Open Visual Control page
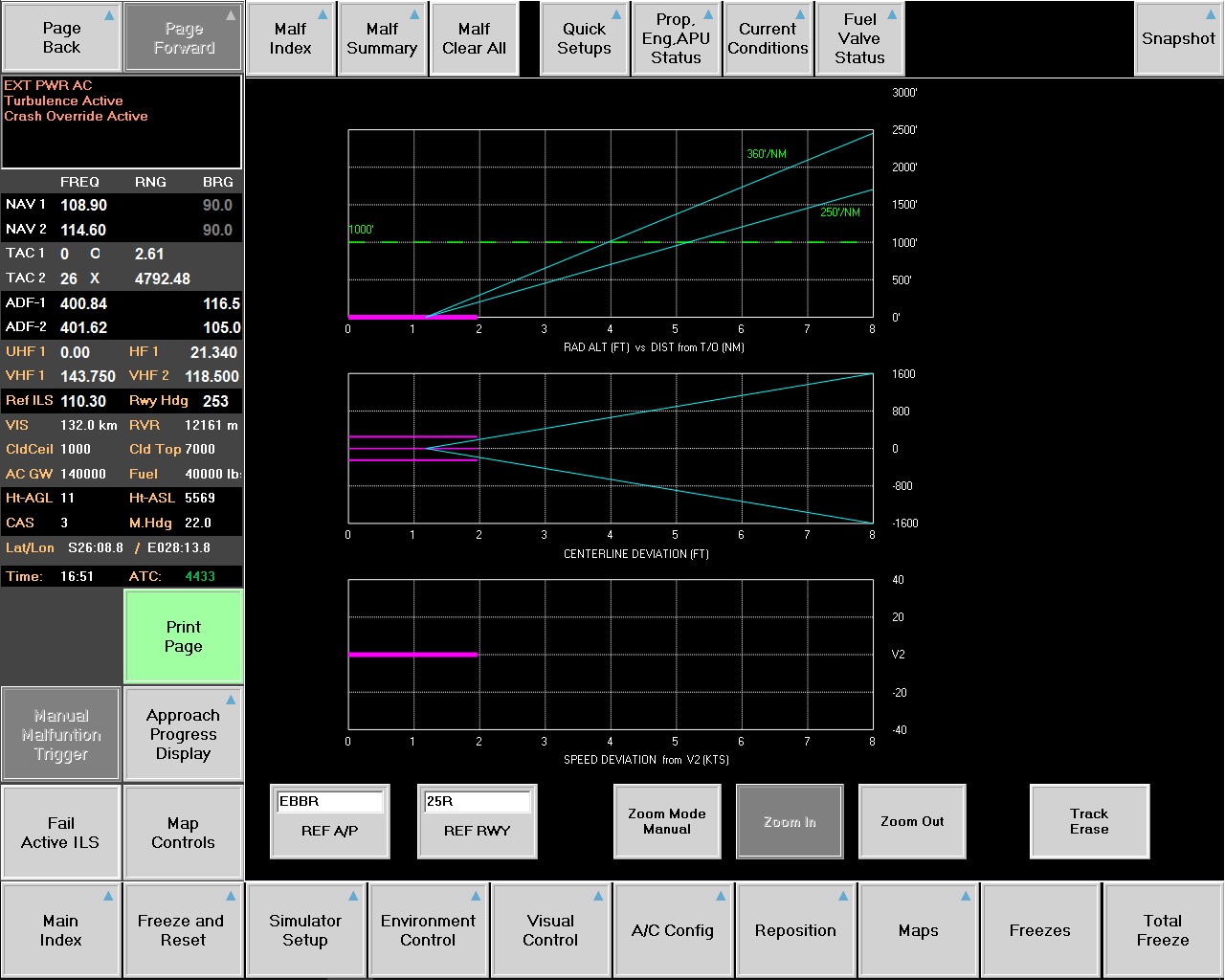Image resolution: width=1225 pixels, height=980 pixels. coord(550,930)
